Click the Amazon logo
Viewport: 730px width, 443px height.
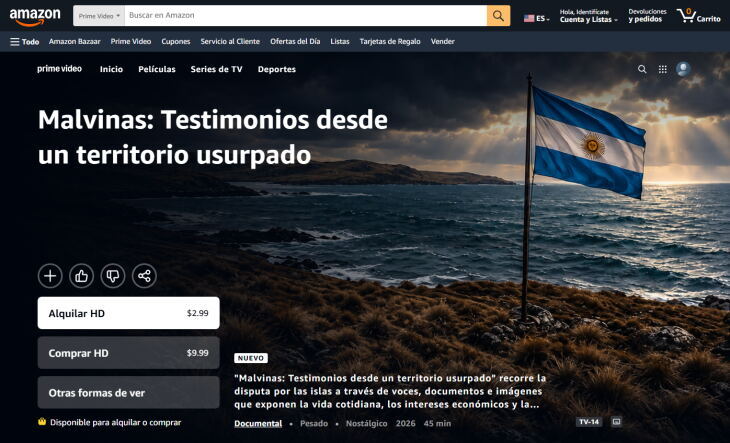coord(35,17)
